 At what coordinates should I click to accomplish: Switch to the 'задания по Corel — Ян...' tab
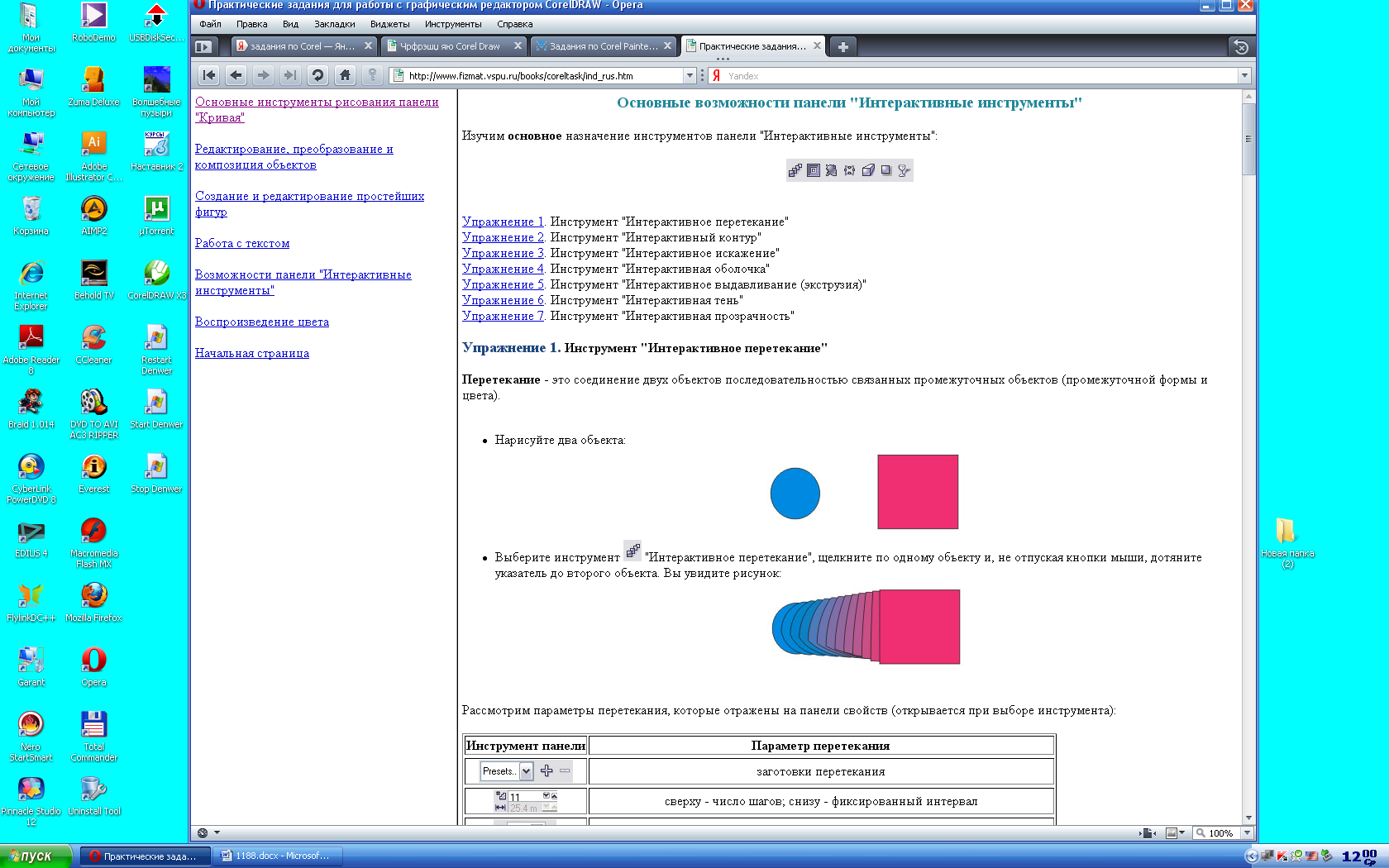coord(303,46)
